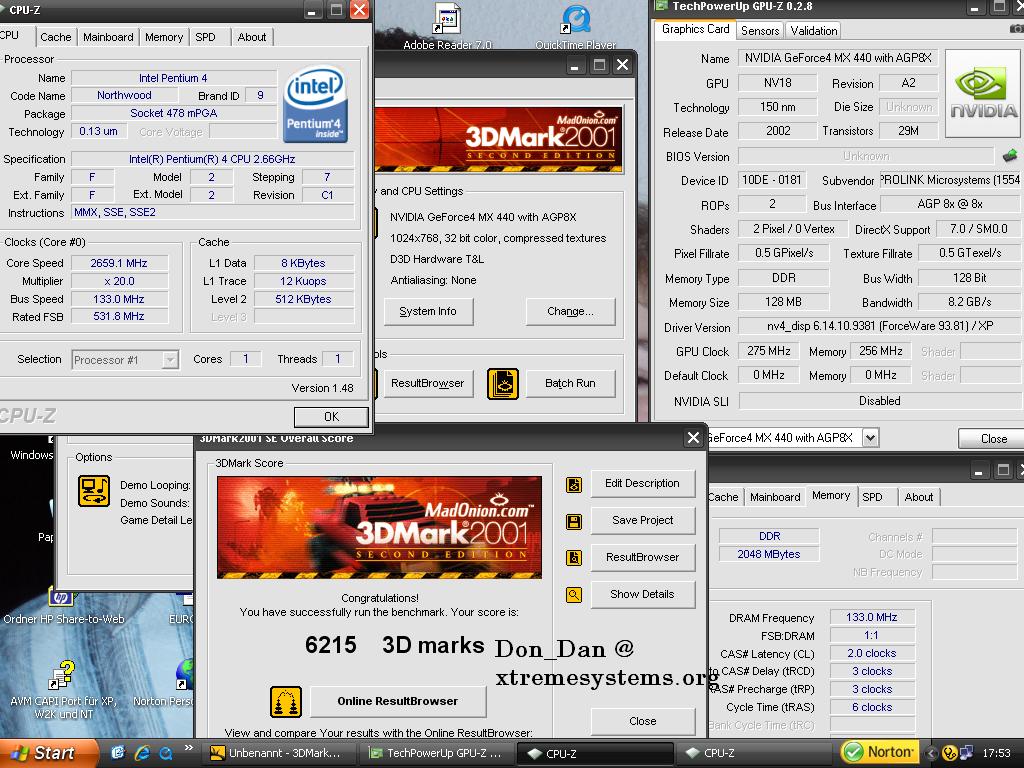1024x768 pixels.
Task: Click the Save Project button
Action: [x=643, y=520]
